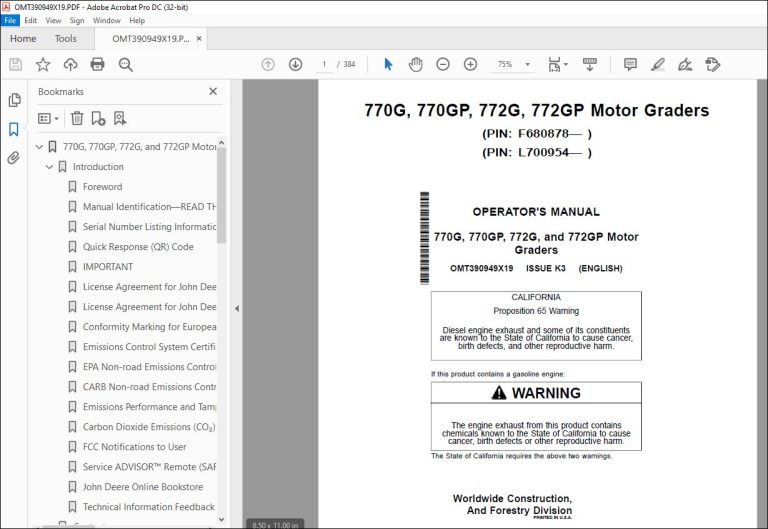
Task: Add document to Starred with star icon
Action: click(43, 64)
